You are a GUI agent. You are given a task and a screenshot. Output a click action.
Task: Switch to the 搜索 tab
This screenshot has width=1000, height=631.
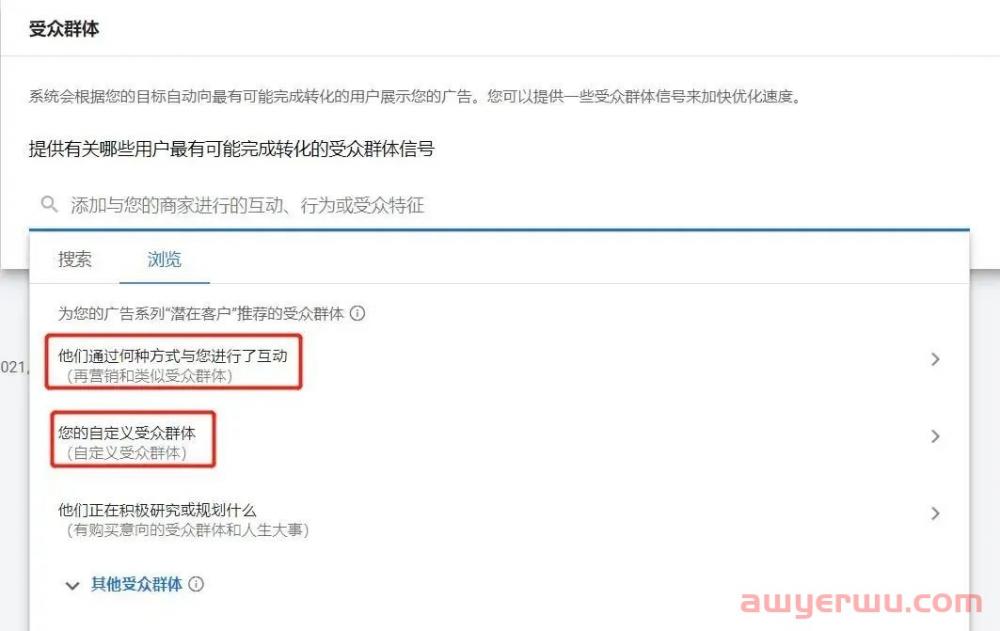75,259
